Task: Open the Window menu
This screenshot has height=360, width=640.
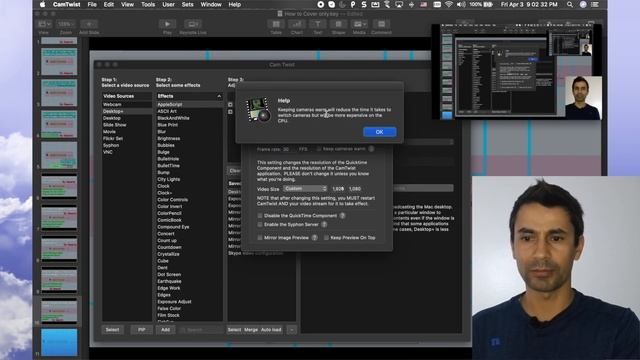Action: (x=211, y=4)
